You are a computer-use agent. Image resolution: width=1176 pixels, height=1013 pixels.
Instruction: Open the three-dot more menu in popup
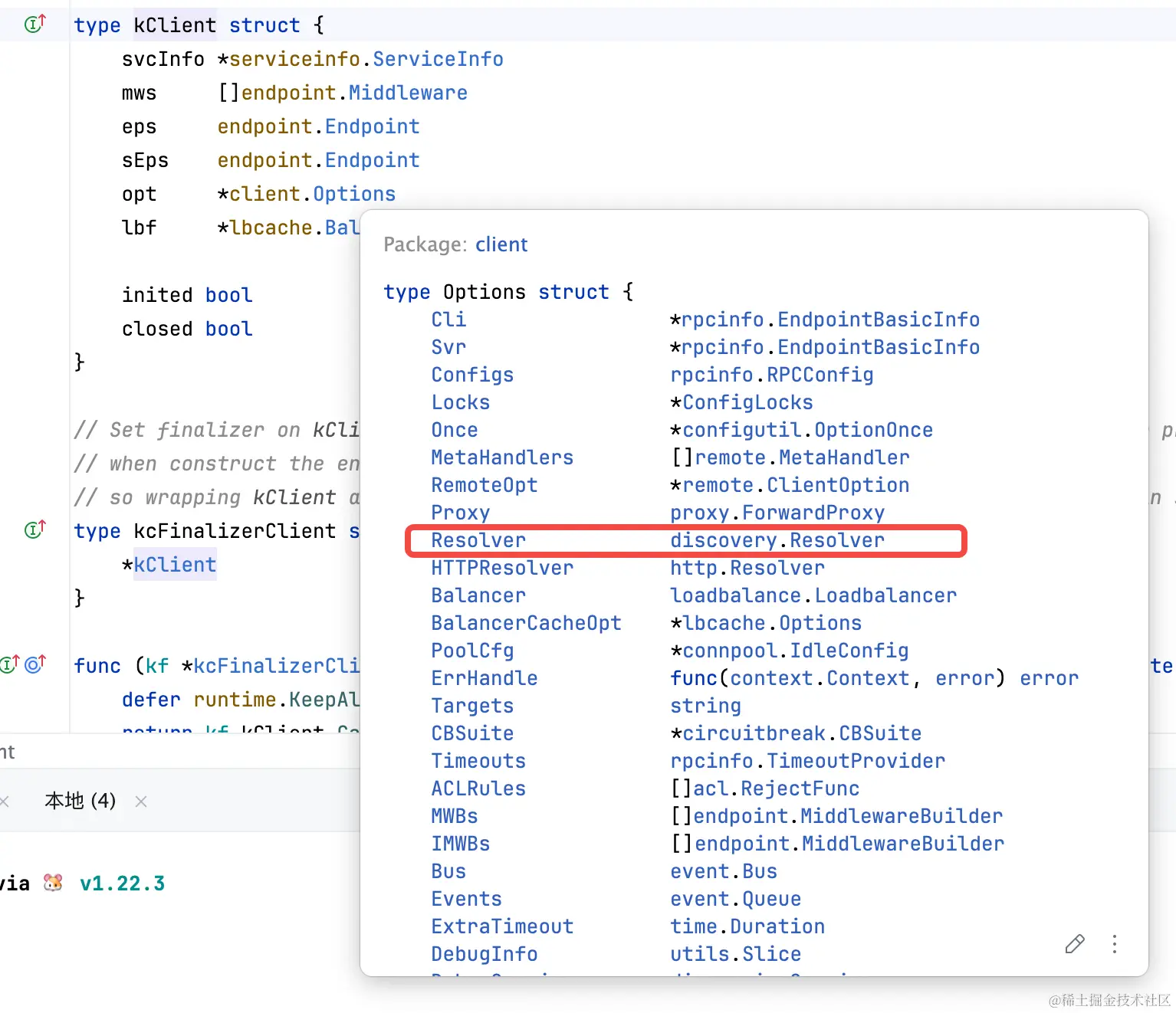click(x=1115, y=944)
